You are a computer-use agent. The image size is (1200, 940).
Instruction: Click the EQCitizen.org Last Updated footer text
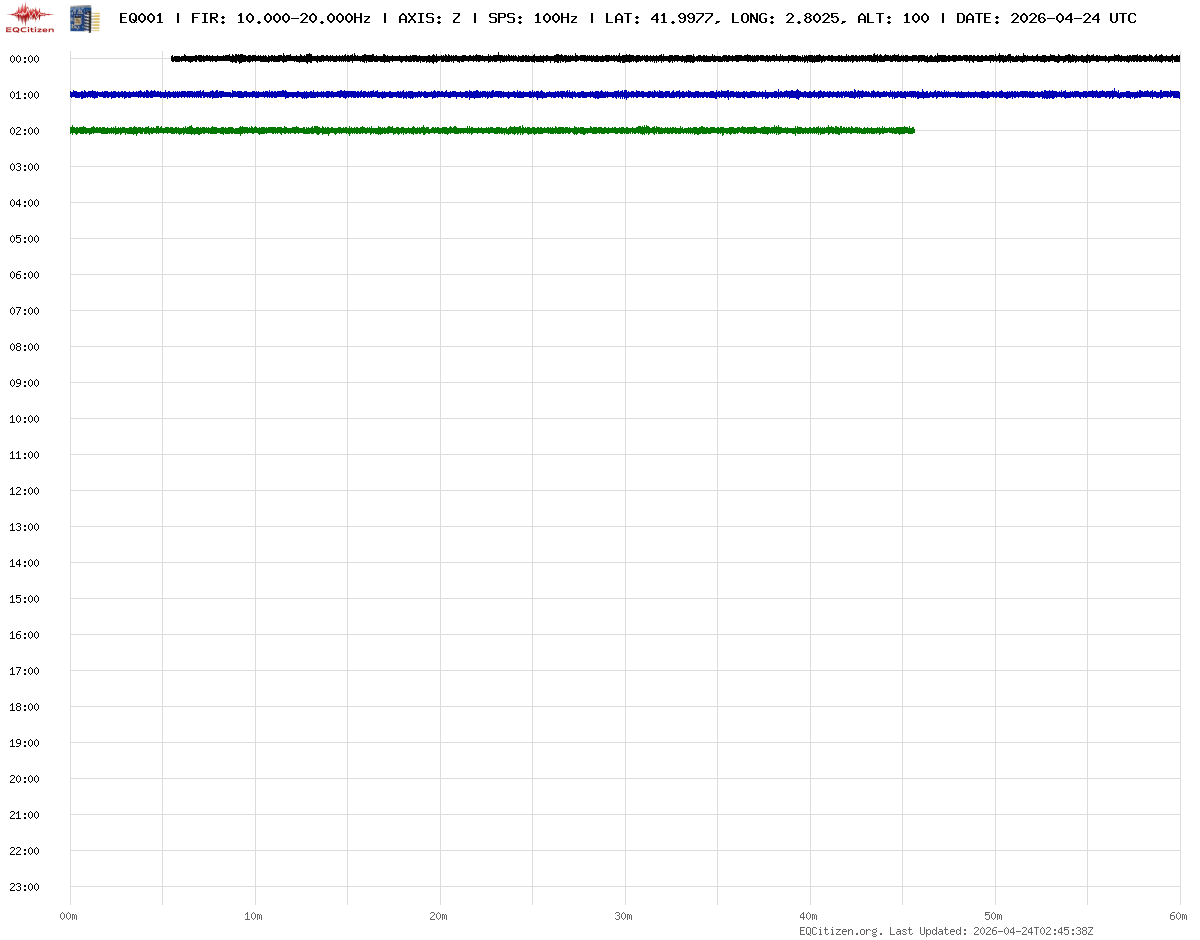(x=946, y=931)
